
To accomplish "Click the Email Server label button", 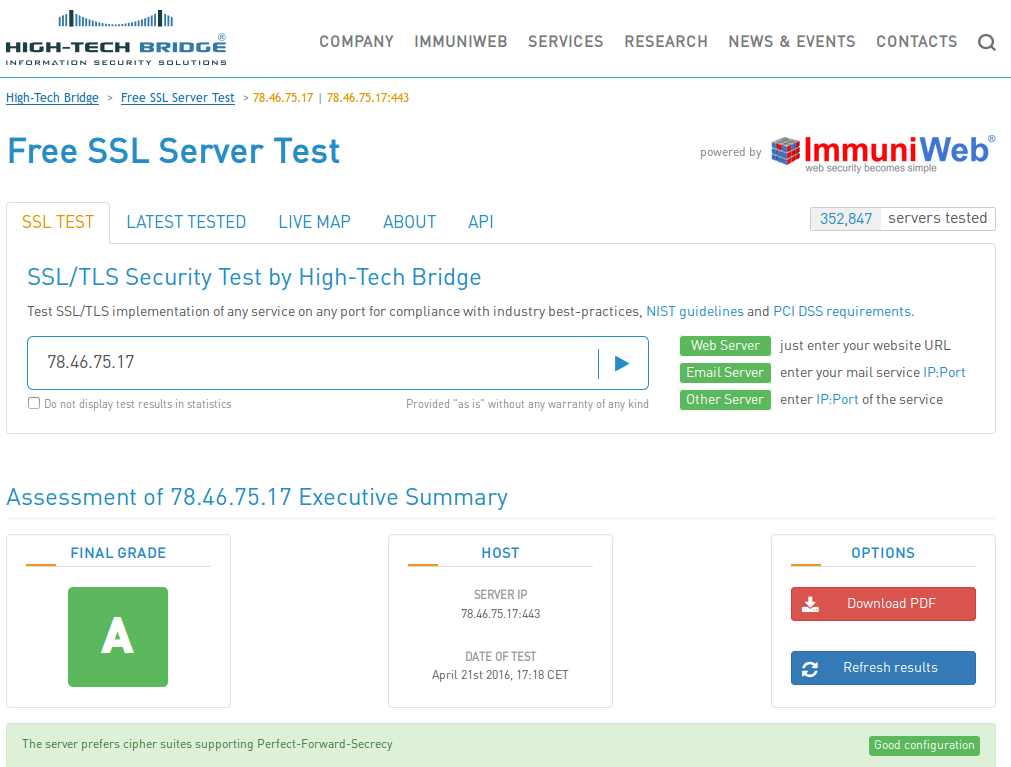I will [x=725, y=373].
